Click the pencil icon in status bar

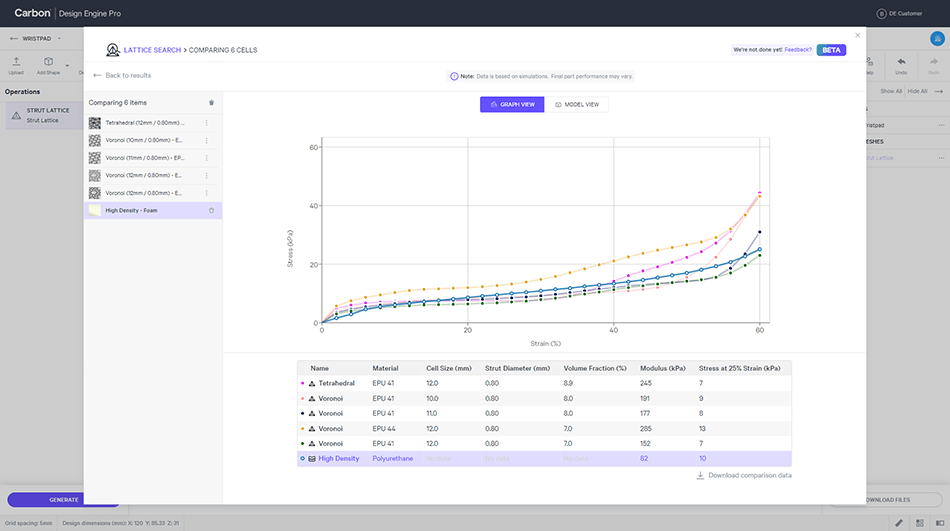point(899,523)
